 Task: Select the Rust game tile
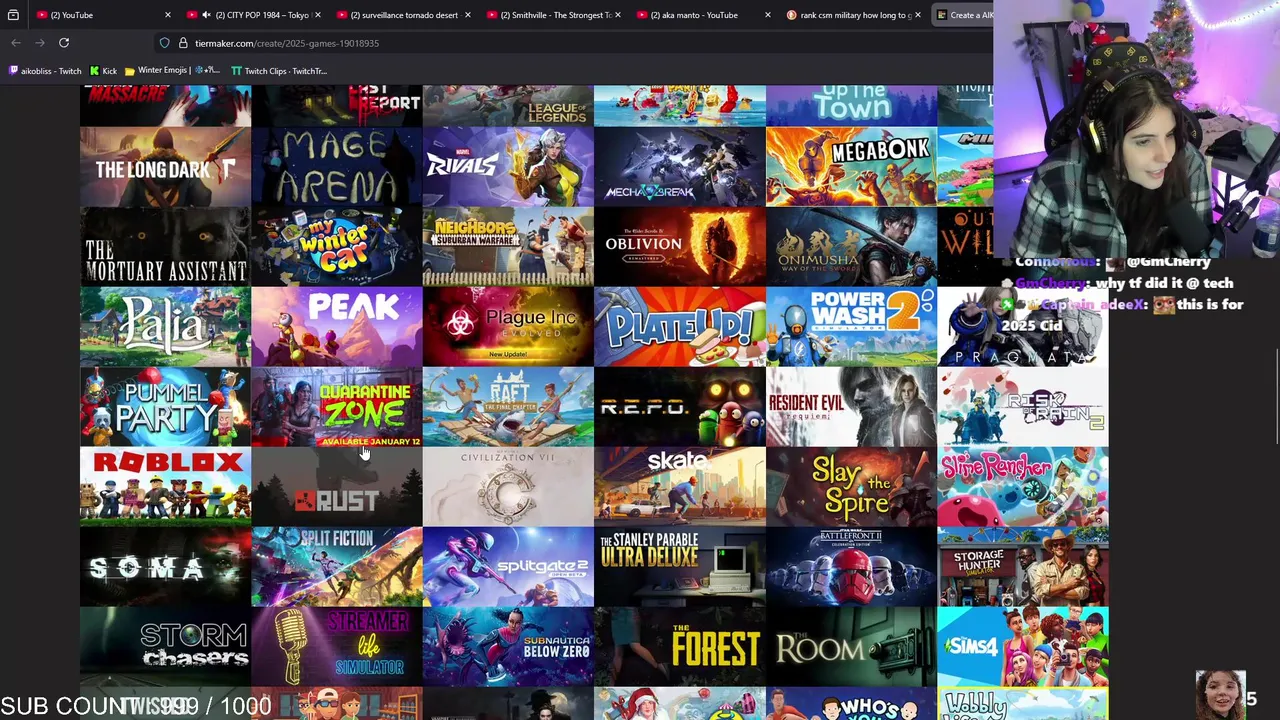pyautogui.click(x=337, y=487)
